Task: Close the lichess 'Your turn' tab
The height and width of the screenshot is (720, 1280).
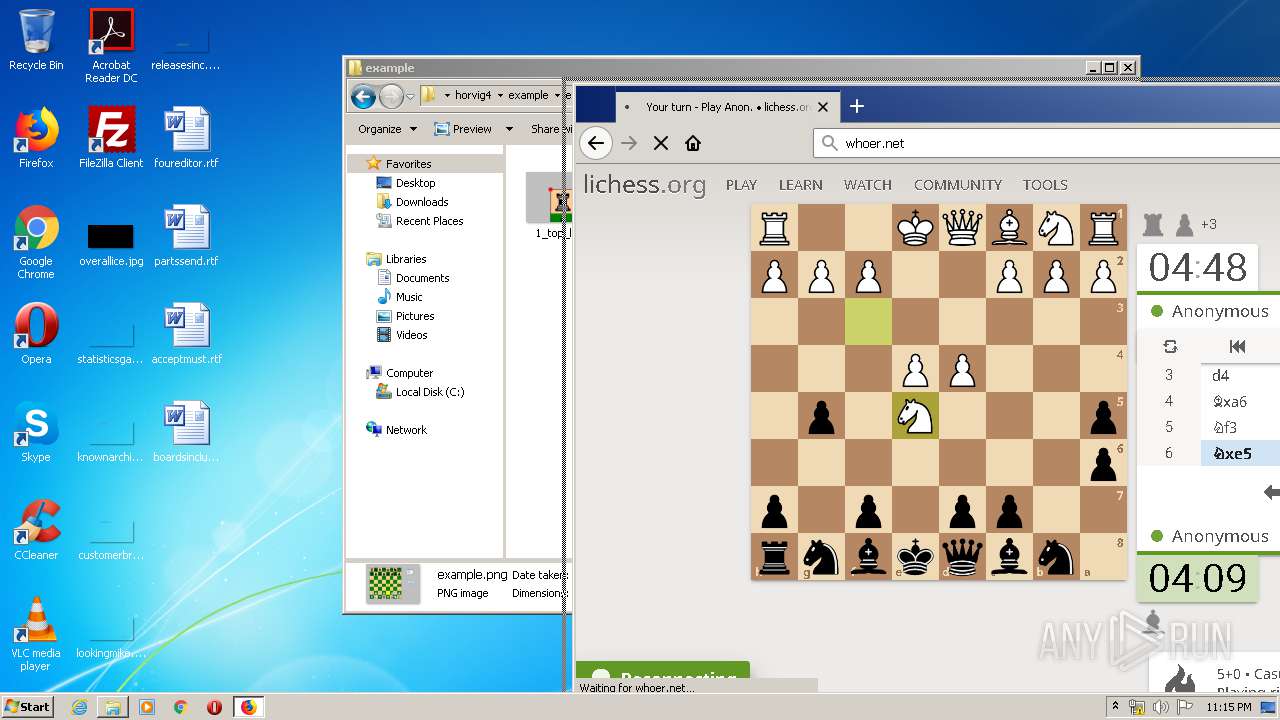Action: tap(823, 106)
